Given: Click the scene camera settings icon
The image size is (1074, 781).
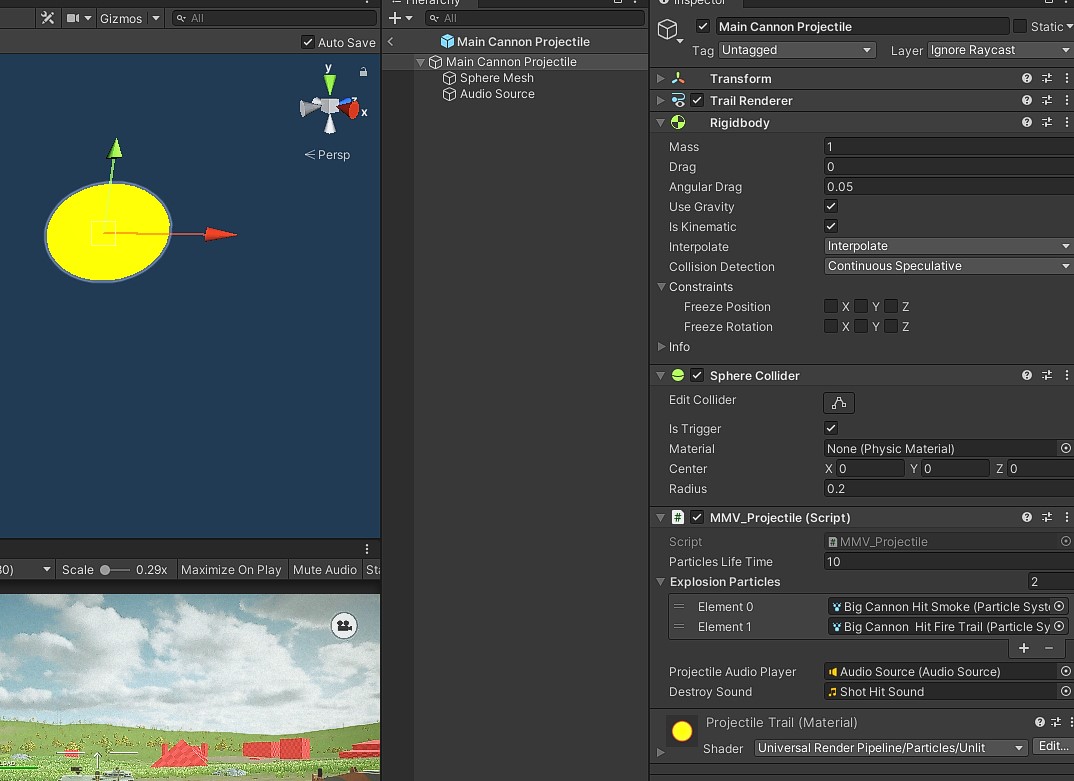Looking at the screenshot, I should [73, 18].
